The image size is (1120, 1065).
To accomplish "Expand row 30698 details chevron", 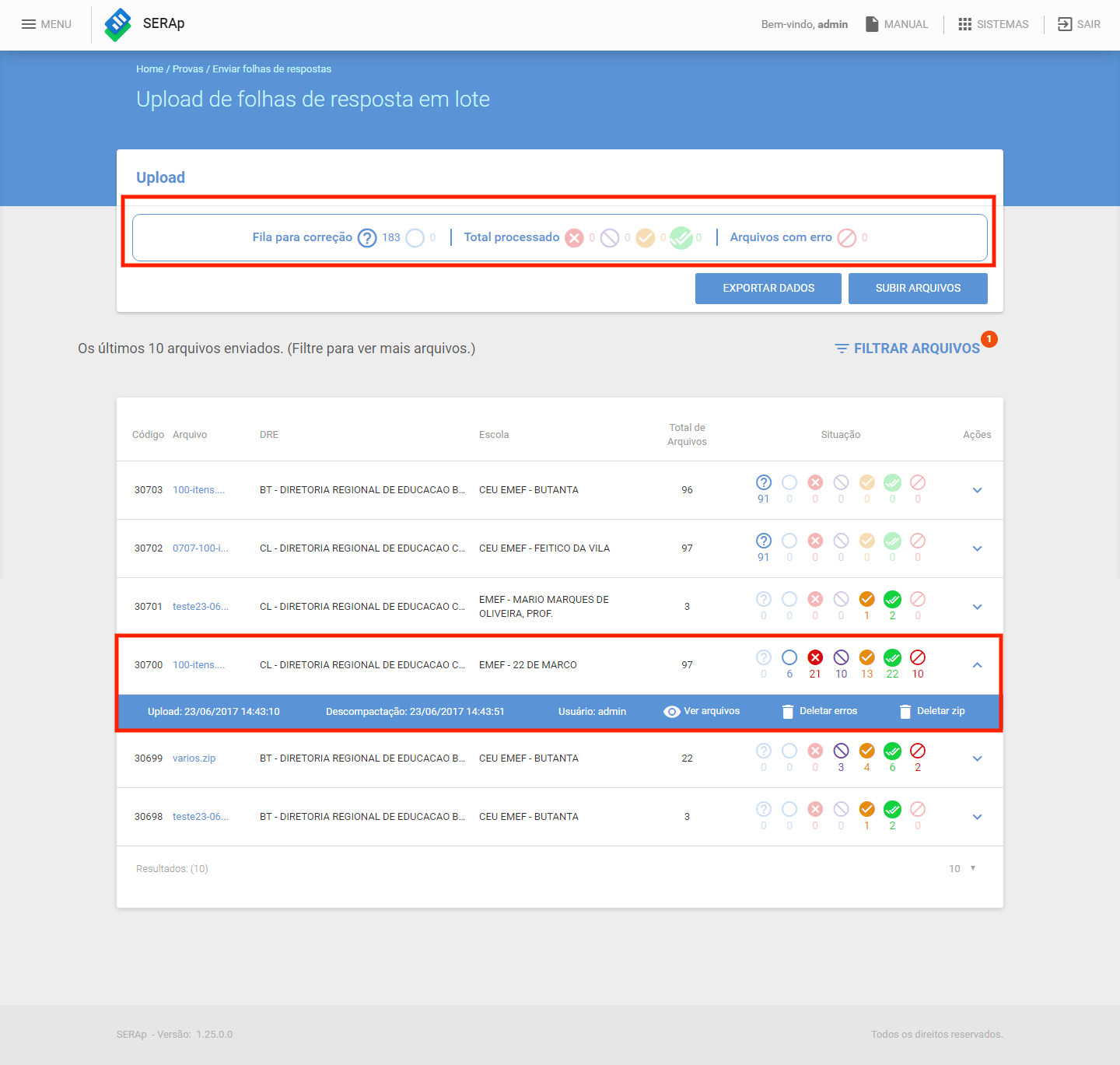I will click(978, 817).
